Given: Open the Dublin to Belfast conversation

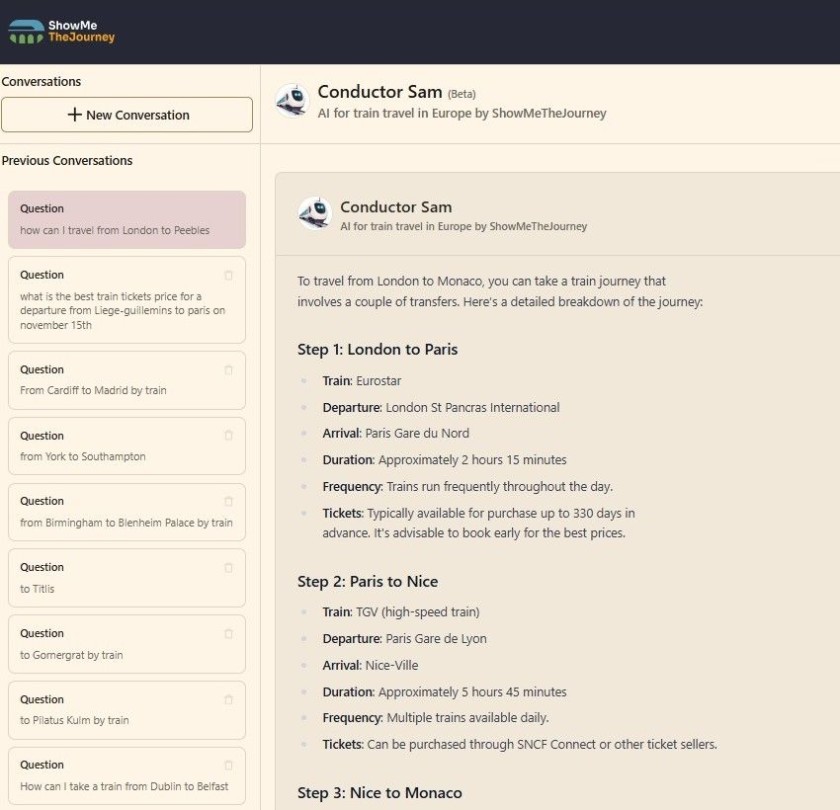Looking at the screenshot, I should tap(127, 776).
